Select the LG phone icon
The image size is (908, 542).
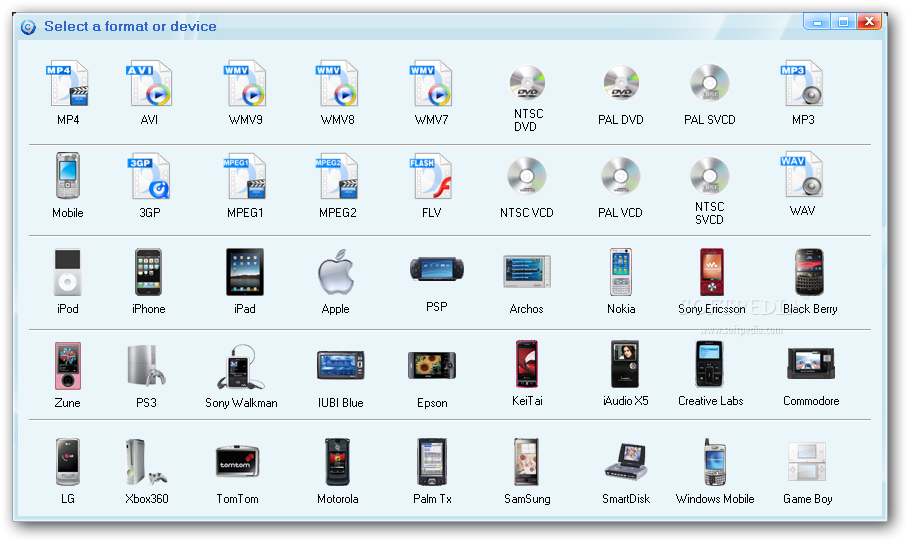pyautogui.click(x=68, y=462)
